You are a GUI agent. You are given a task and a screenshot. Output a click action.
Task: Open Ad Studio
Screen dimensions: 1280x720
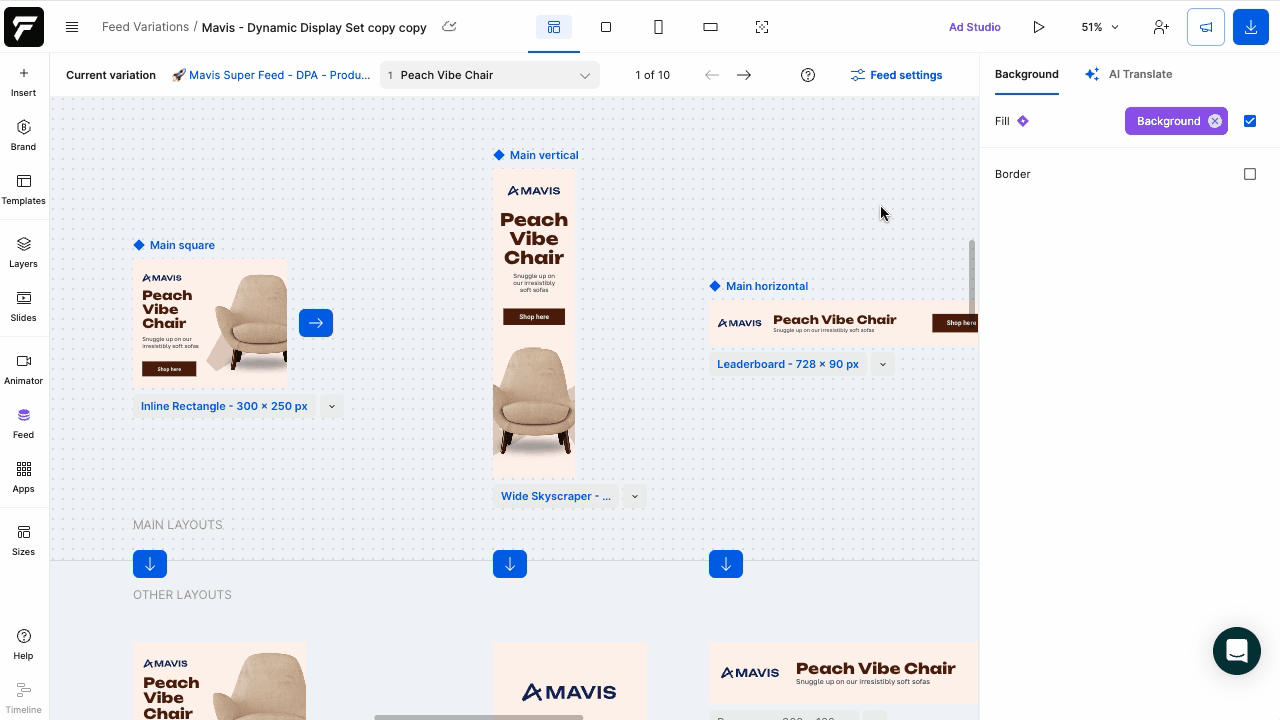coord(975,27)
